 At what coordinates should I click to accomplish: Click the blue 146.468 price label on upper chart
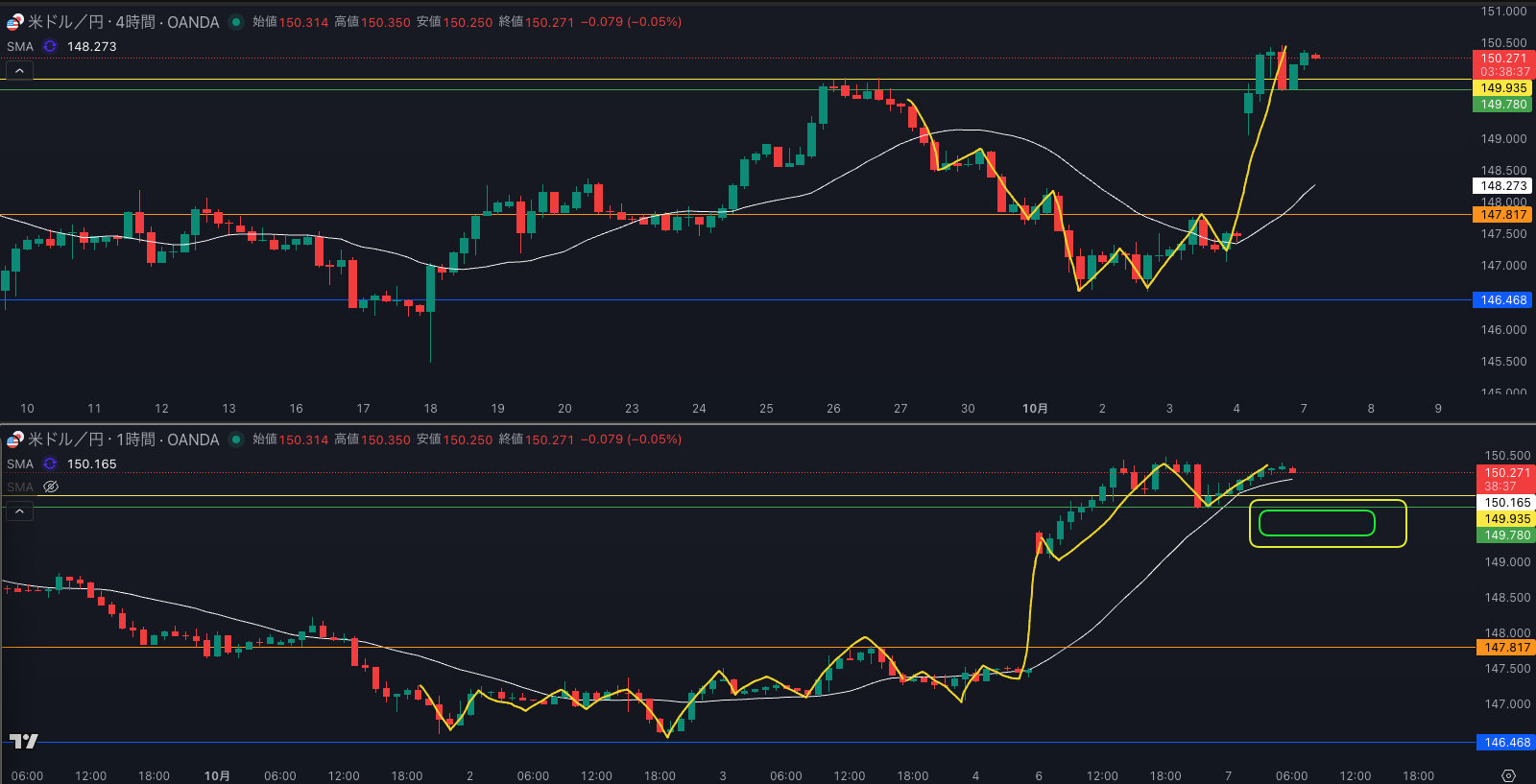tap(1503, 300)
